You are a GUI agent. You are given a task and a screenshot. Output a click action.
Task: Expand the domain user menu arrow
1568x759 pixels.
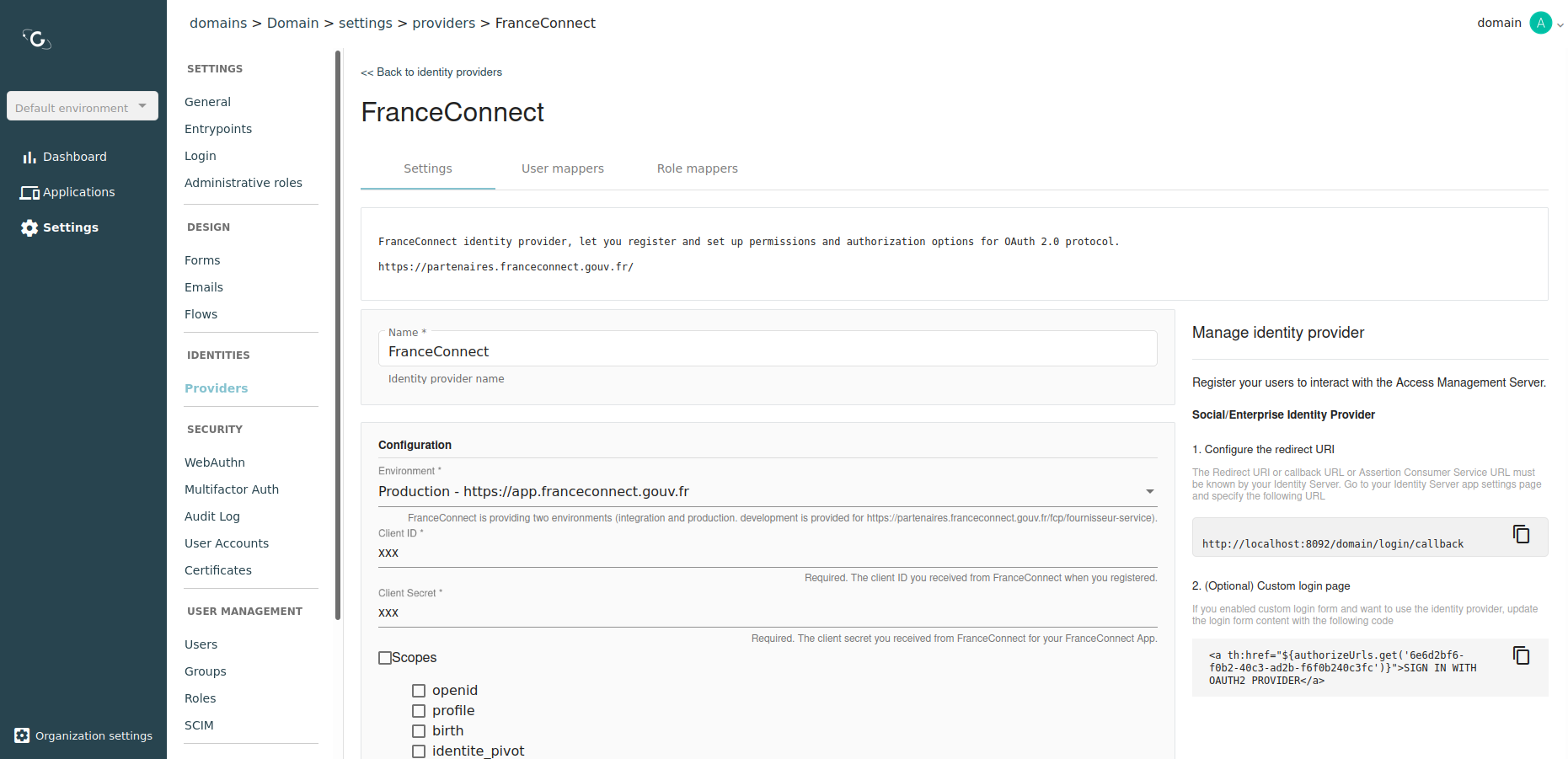point(1560,24)
